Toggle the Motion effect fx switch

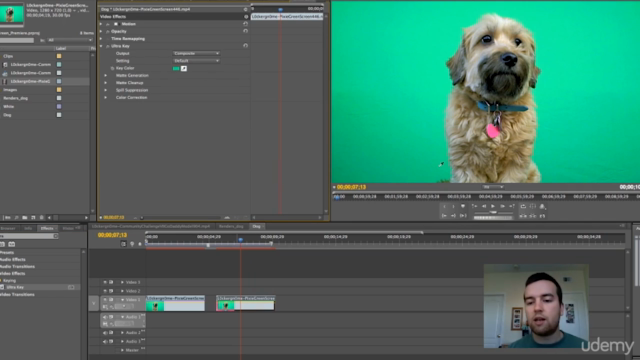coord(108,24)
